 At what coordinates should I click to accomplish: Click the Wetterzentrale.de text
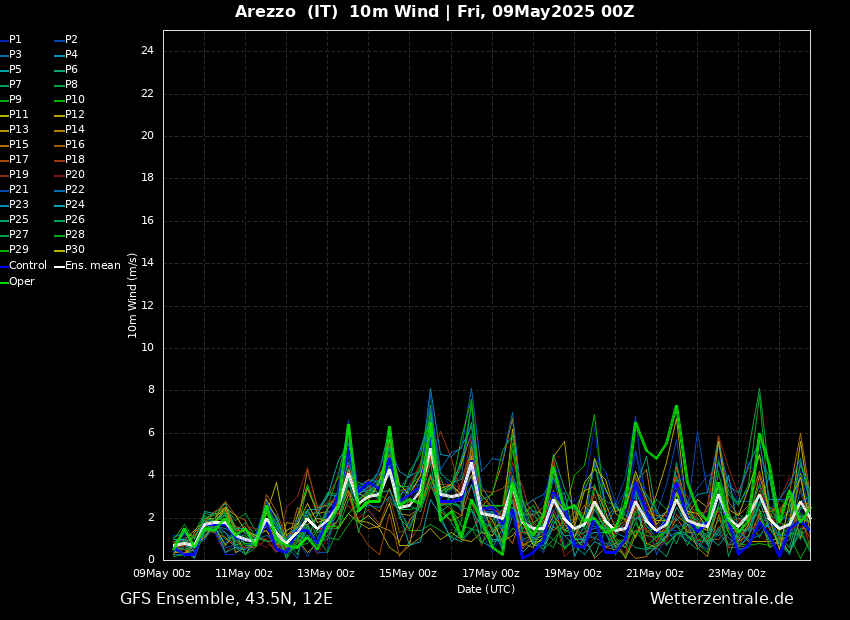pos(721,599)
